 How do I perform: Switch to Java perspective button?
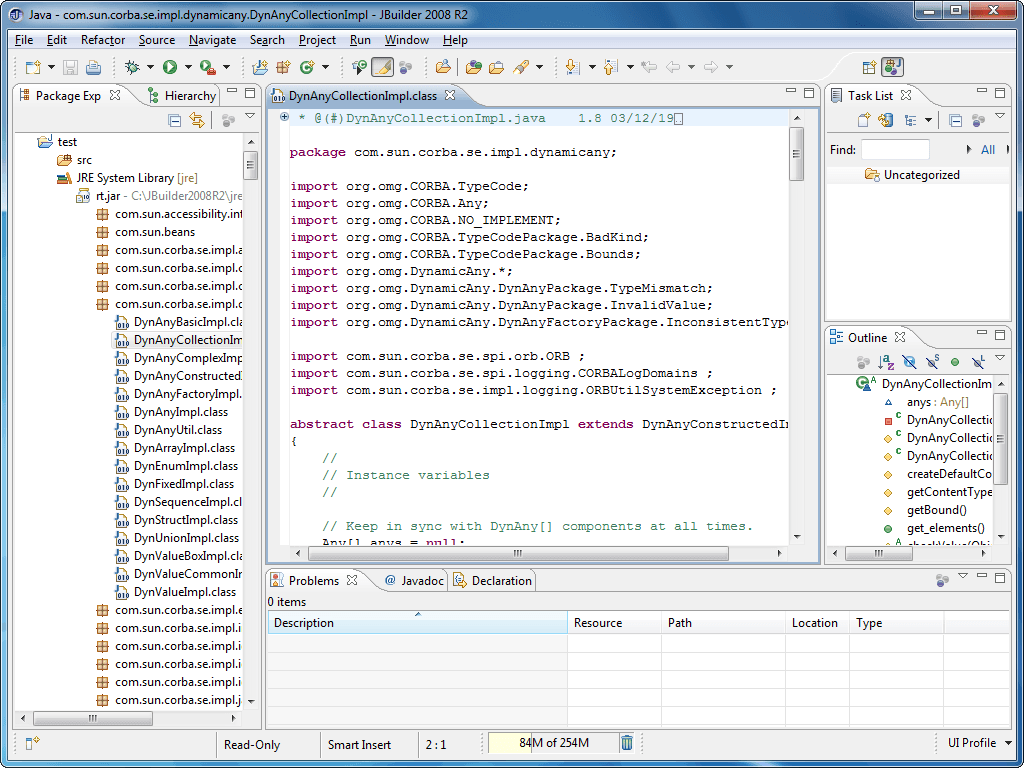tap(892, 67)
